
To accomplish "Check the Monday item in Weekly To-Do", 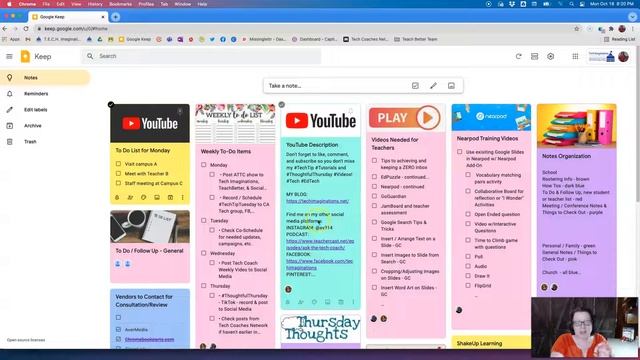I will 204,165.
